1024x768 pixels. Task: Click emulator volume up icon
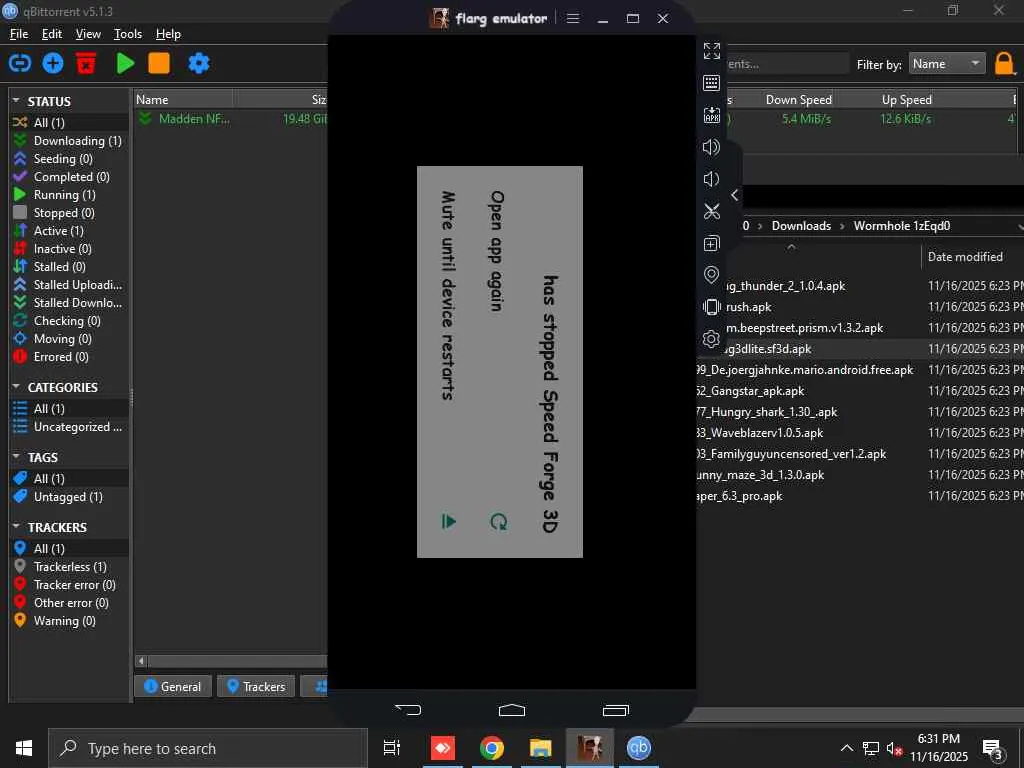[711, 147]
